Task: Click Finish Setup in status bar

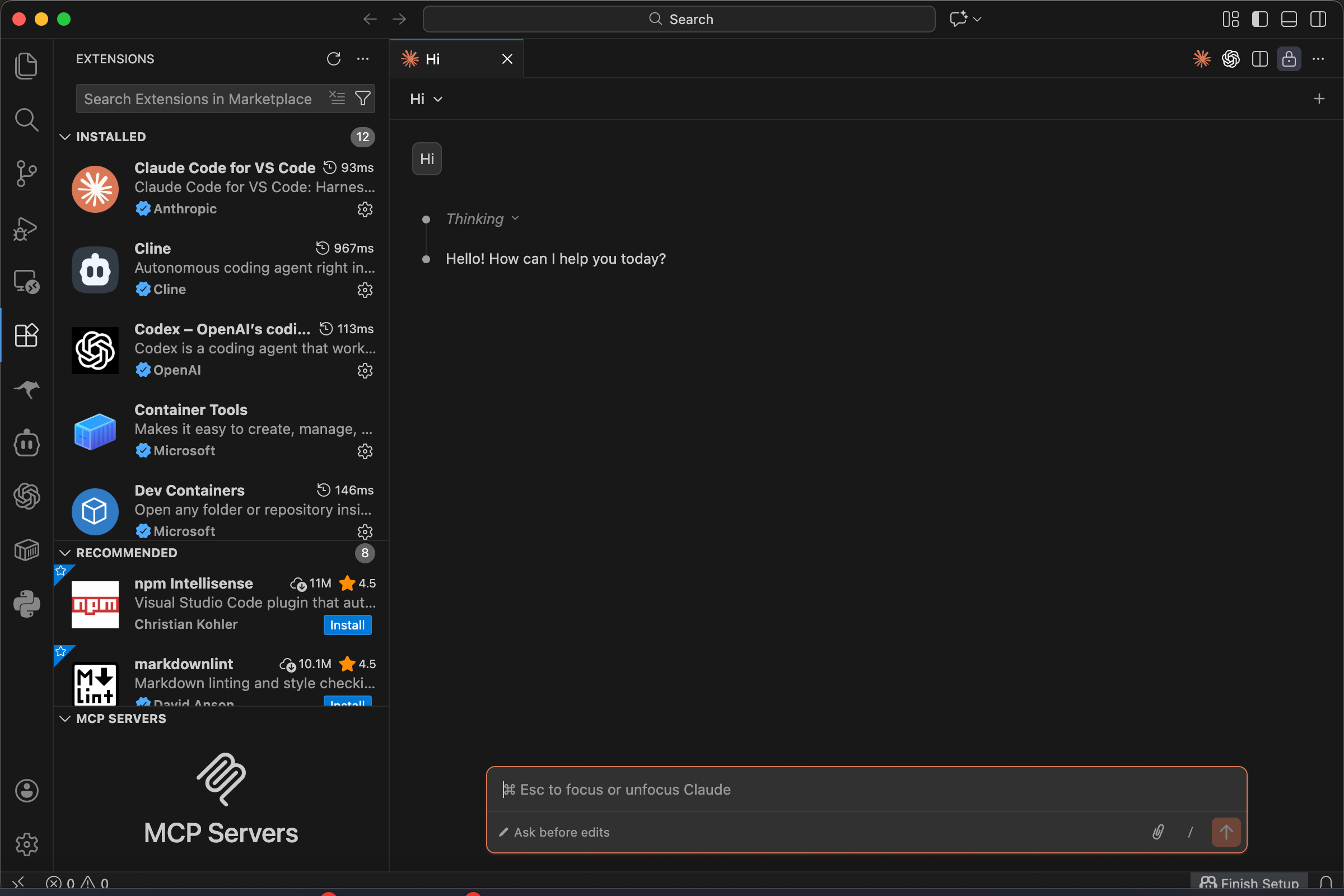Action: (x=1249, y=883)
